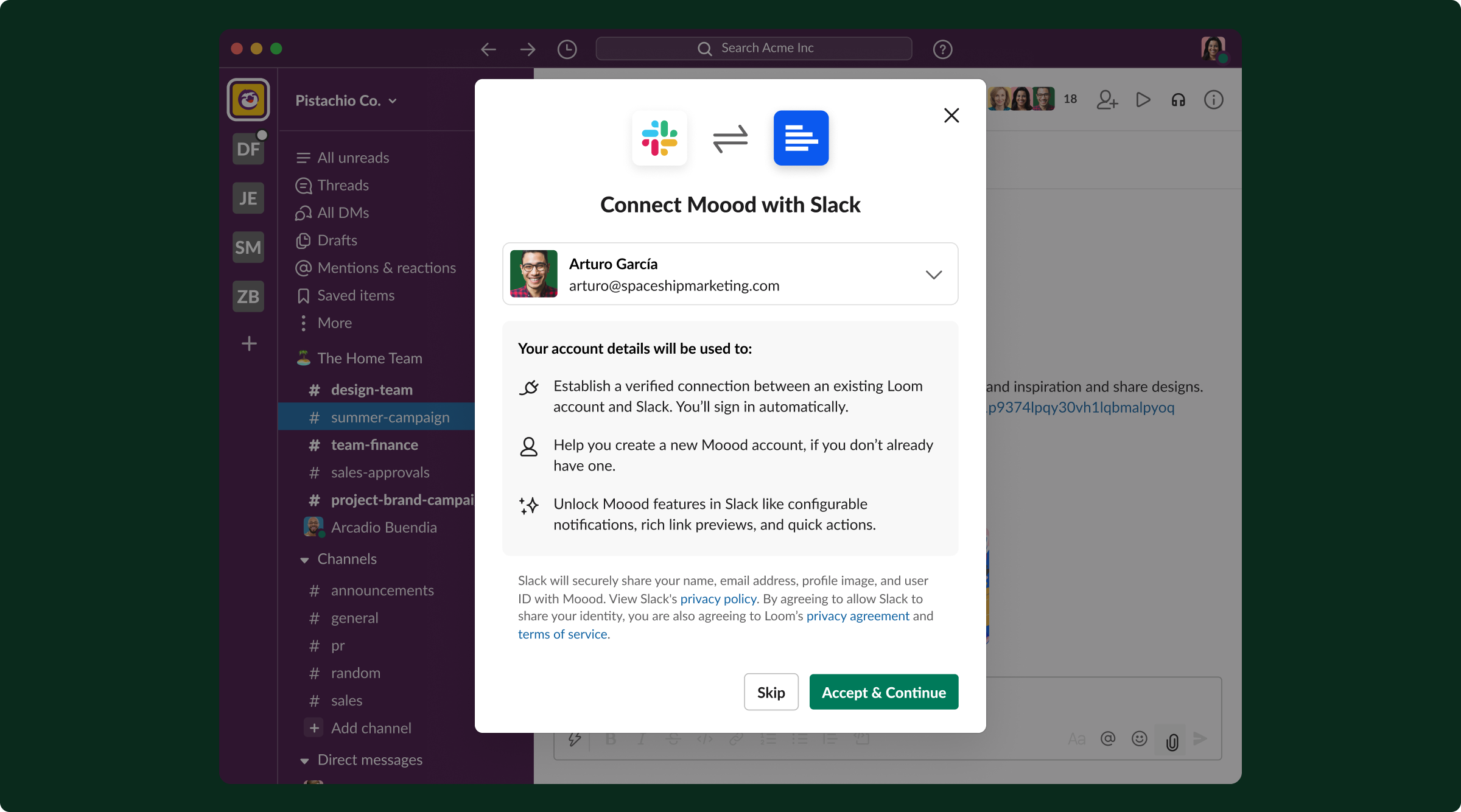1461x812 pixels.
Task: Close the Connect Moood dialog
Action: click(x=951, y=115)
